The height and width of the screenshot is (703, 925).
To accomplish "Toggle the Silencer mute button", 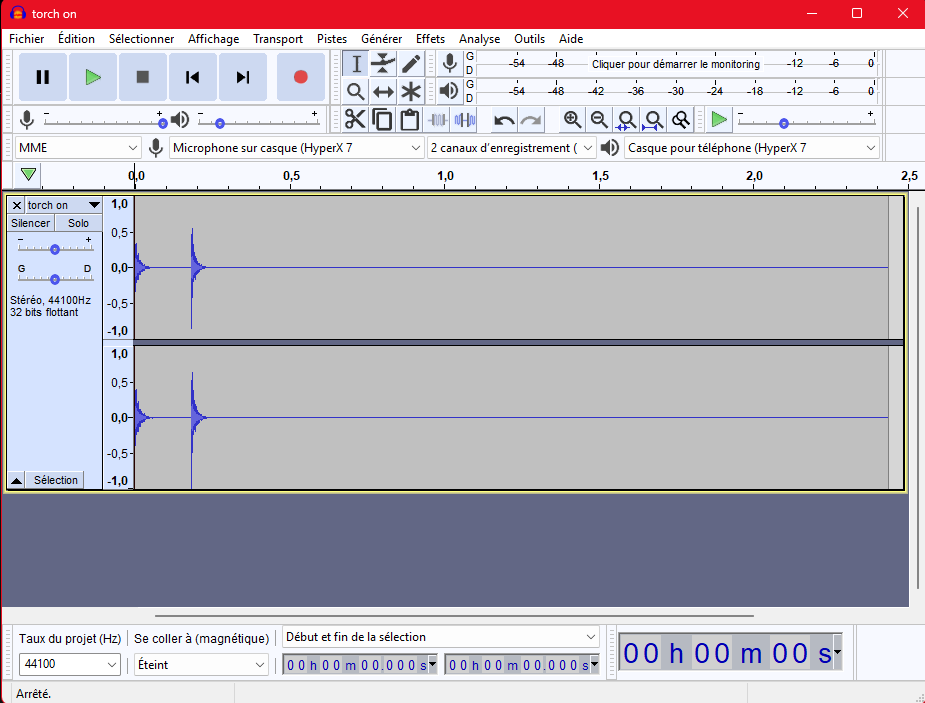I will pyautogui.click(x=31, y=223).
